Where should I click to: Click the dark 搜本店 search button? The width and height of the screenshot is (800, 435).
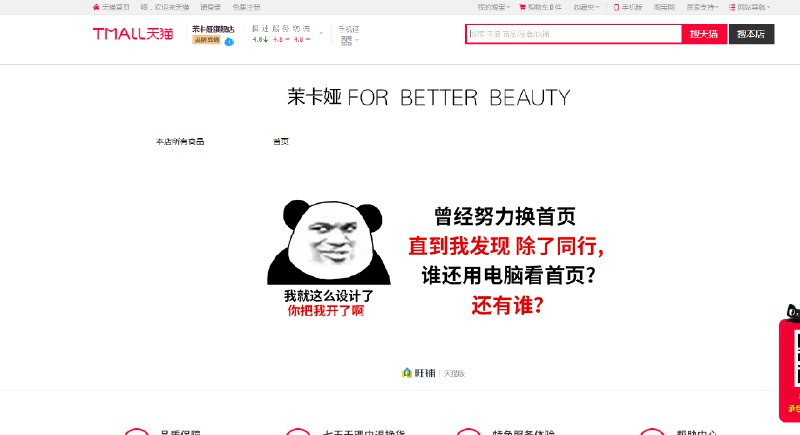click(751, 34)
